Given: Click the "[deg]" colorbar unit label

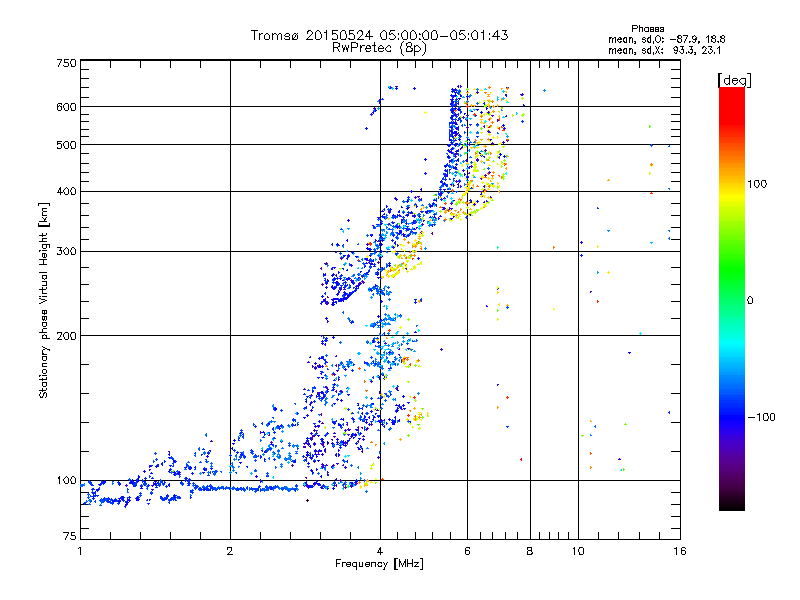Looking at the screenshot, I should click(x=734, y=80).
